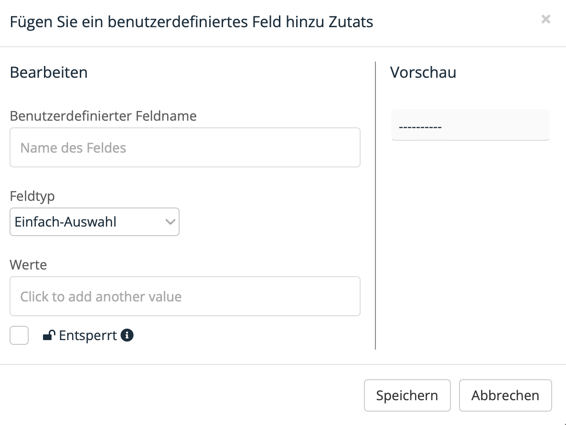Click the info icon next to Entsperrt
This screenshot has width=566, height=425.
pos(127,335)
